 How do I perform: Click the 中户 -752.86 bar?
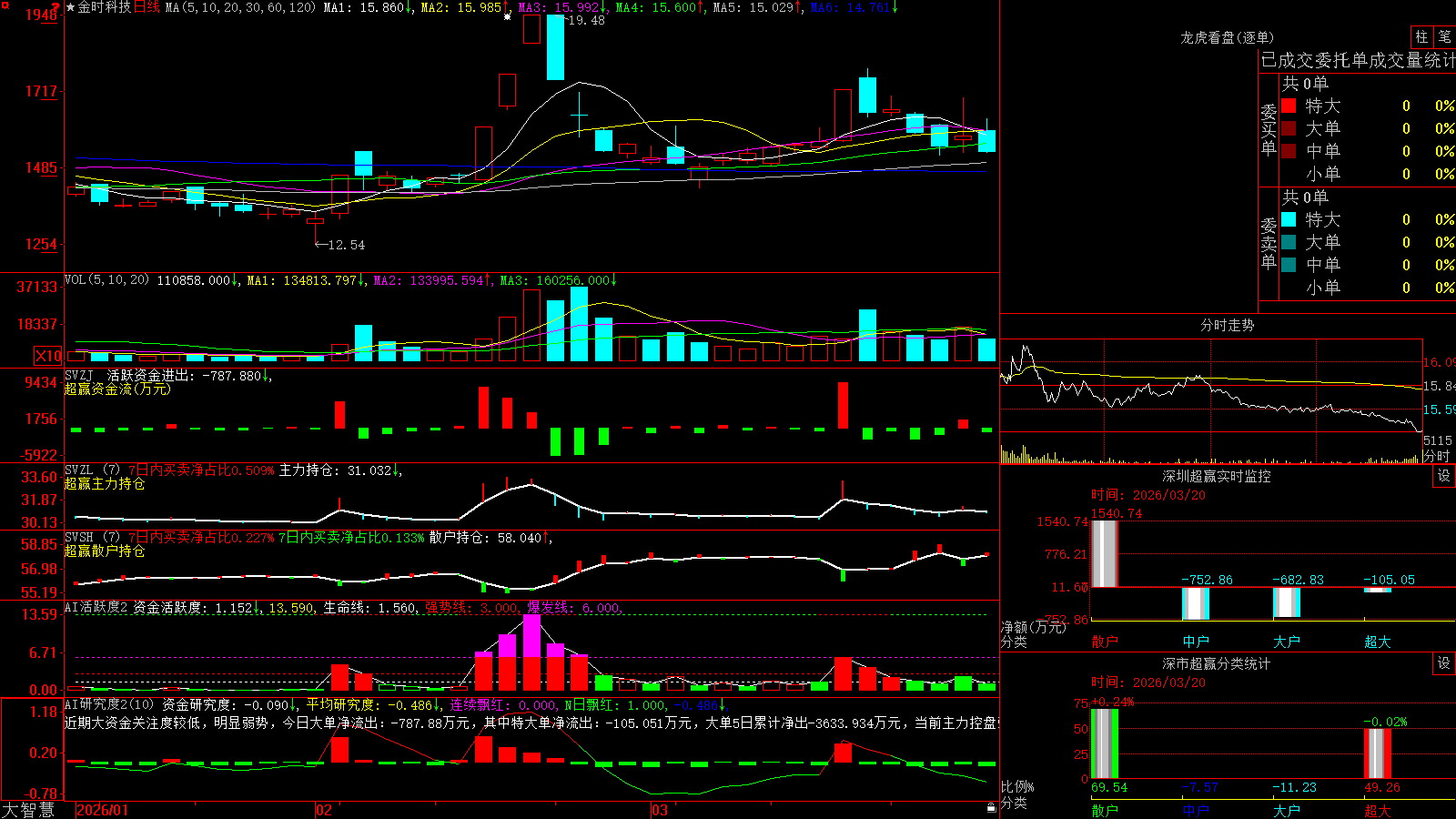[x=1195, y=603]
